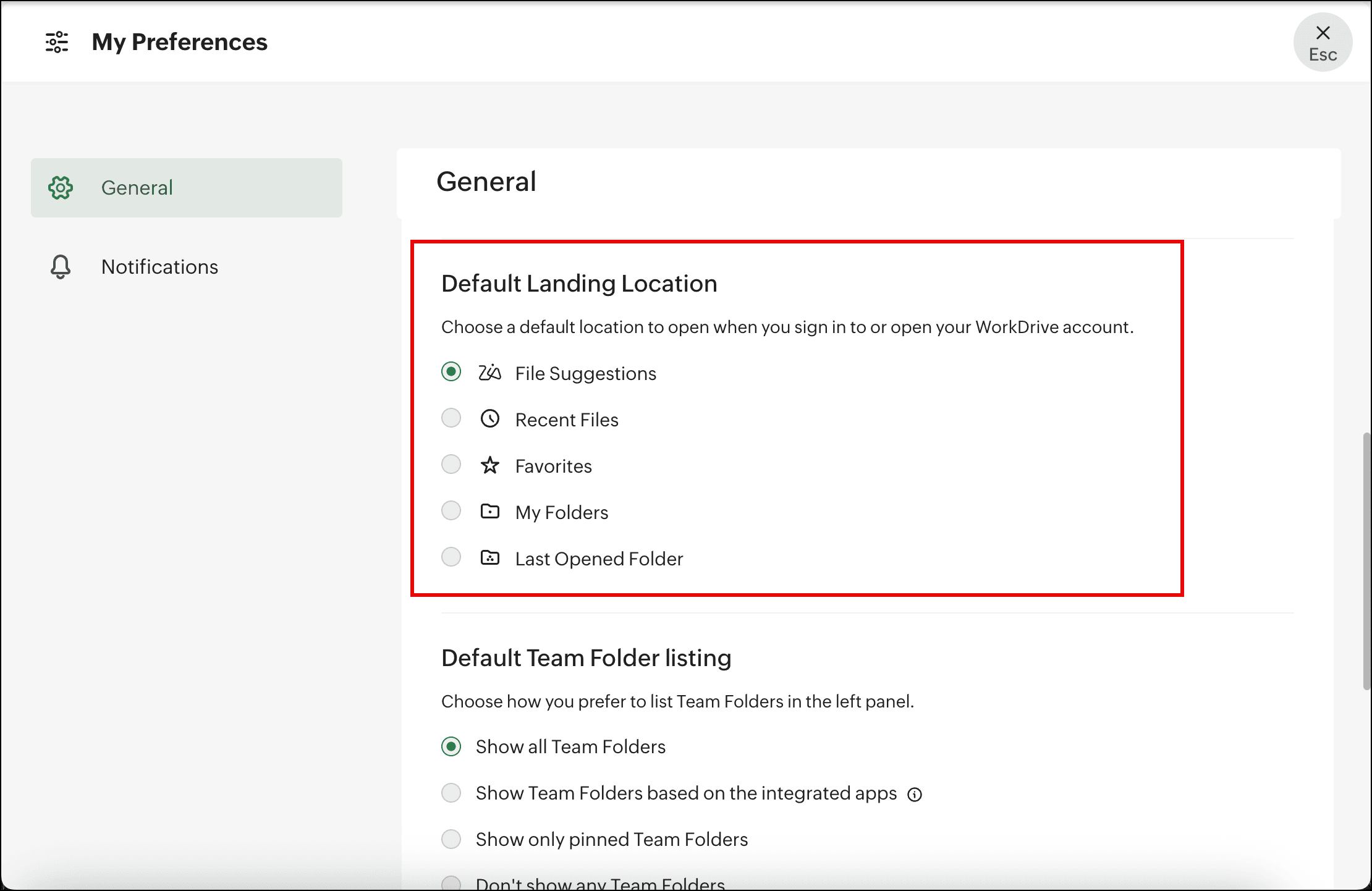Select Show only pinned Team Folders
This screenshot has width=1372, height=891.
pos(451,839)
